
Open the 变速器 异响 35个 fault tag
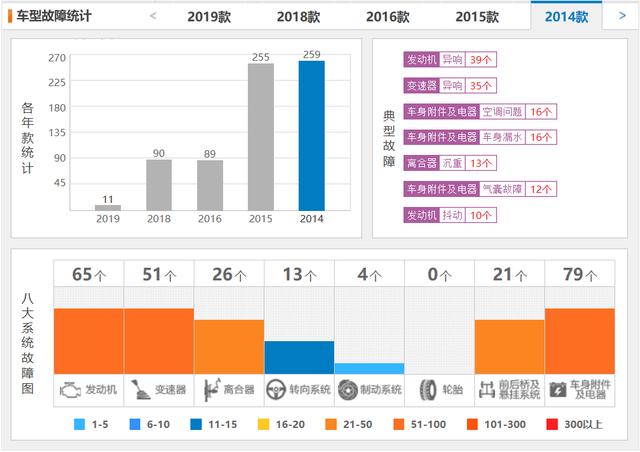450,86
